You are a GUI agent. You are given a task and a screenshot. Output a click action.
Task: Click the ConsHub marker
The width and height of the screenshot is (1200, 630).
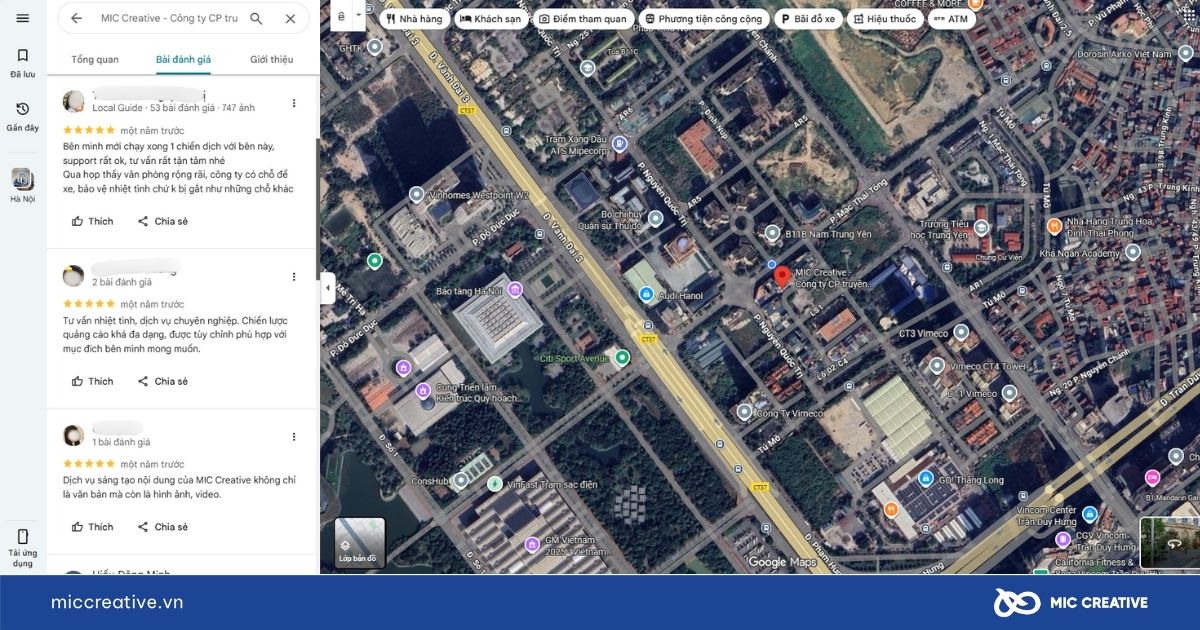coord(460,480)
